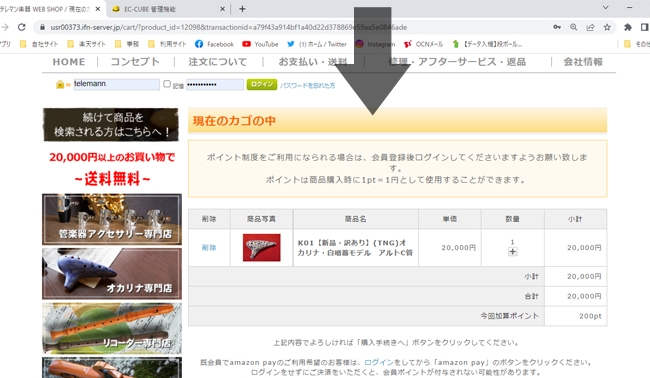Close the テレマン楽器 WEB SHOP tab
This screenshot has height=378, width=650.
[98, 9]
